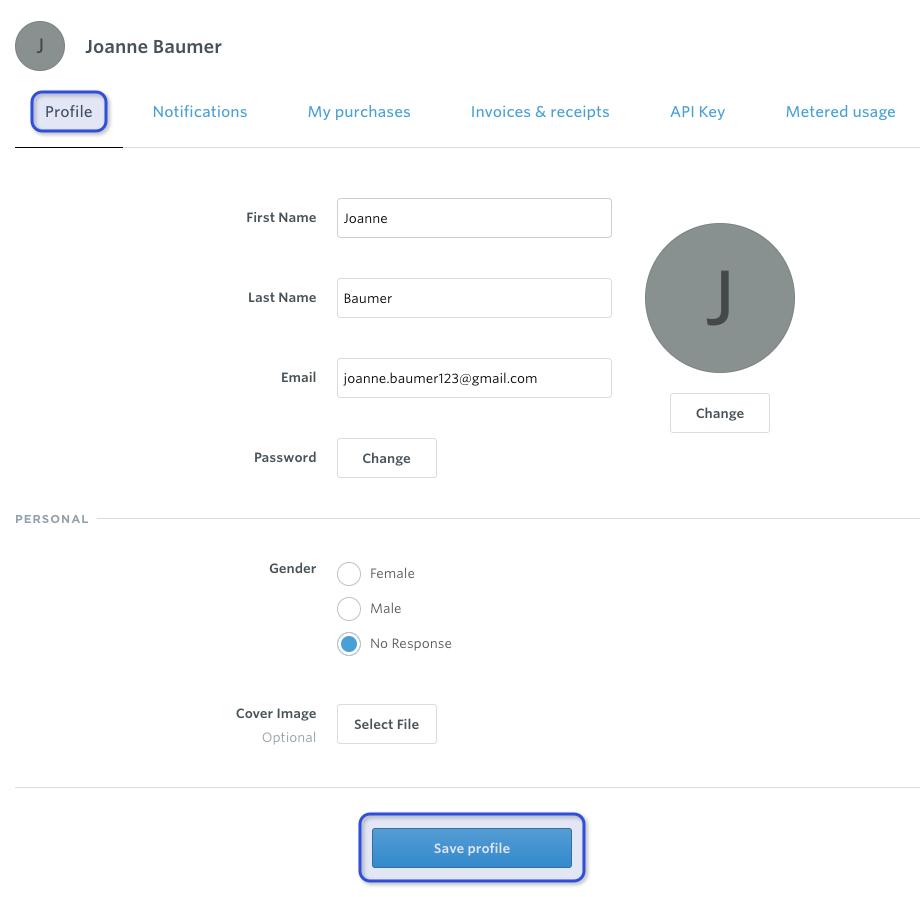Screen dimensions: 921x897
Task: Go to Invoices & receipts tab
Action: coord(540,112)
